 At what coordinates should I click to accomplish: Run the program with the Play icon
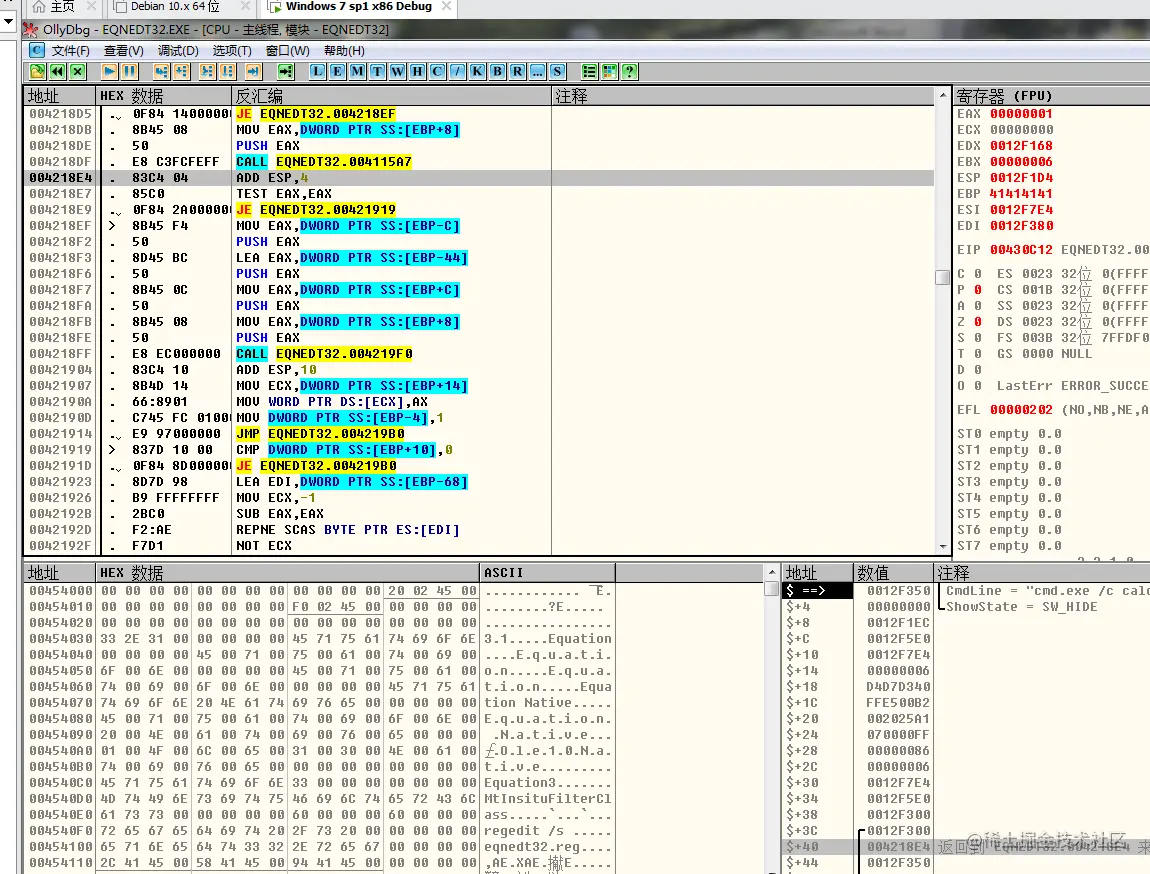tap(109, 71)
